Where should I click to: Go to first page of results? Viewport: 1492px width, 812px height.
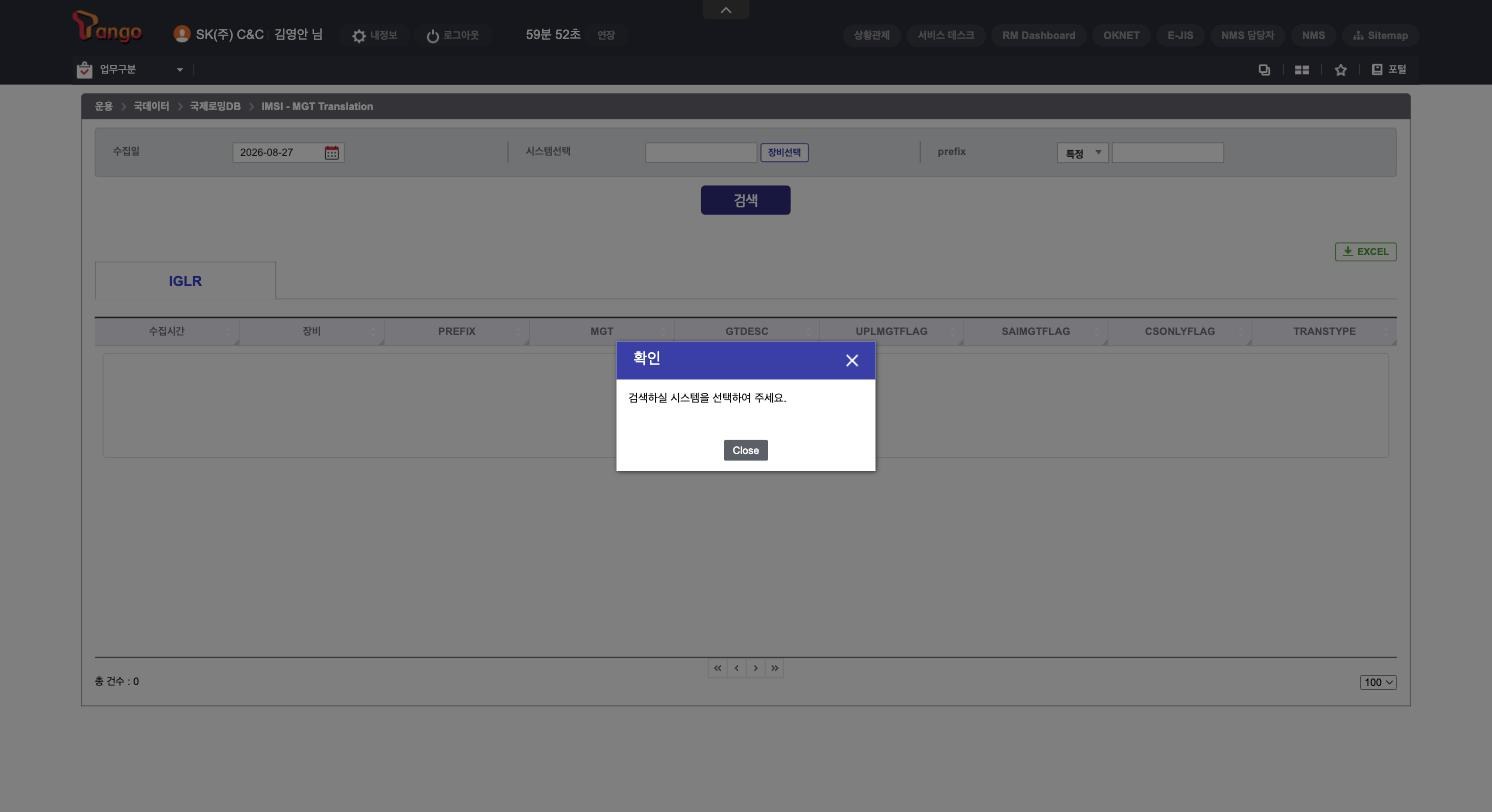tap(717, 668)
